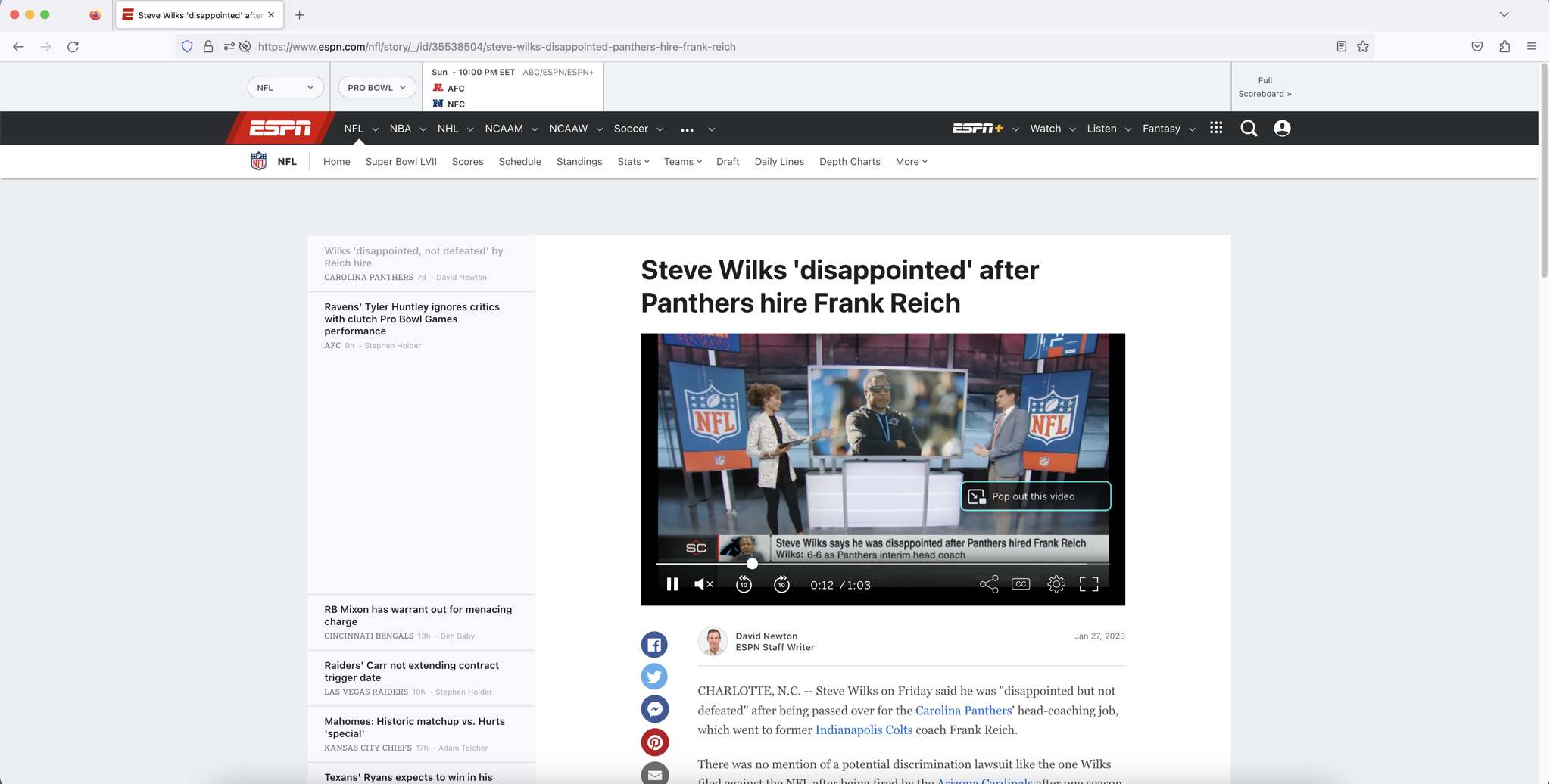Share the video via Facebook icon

(654, 644)
